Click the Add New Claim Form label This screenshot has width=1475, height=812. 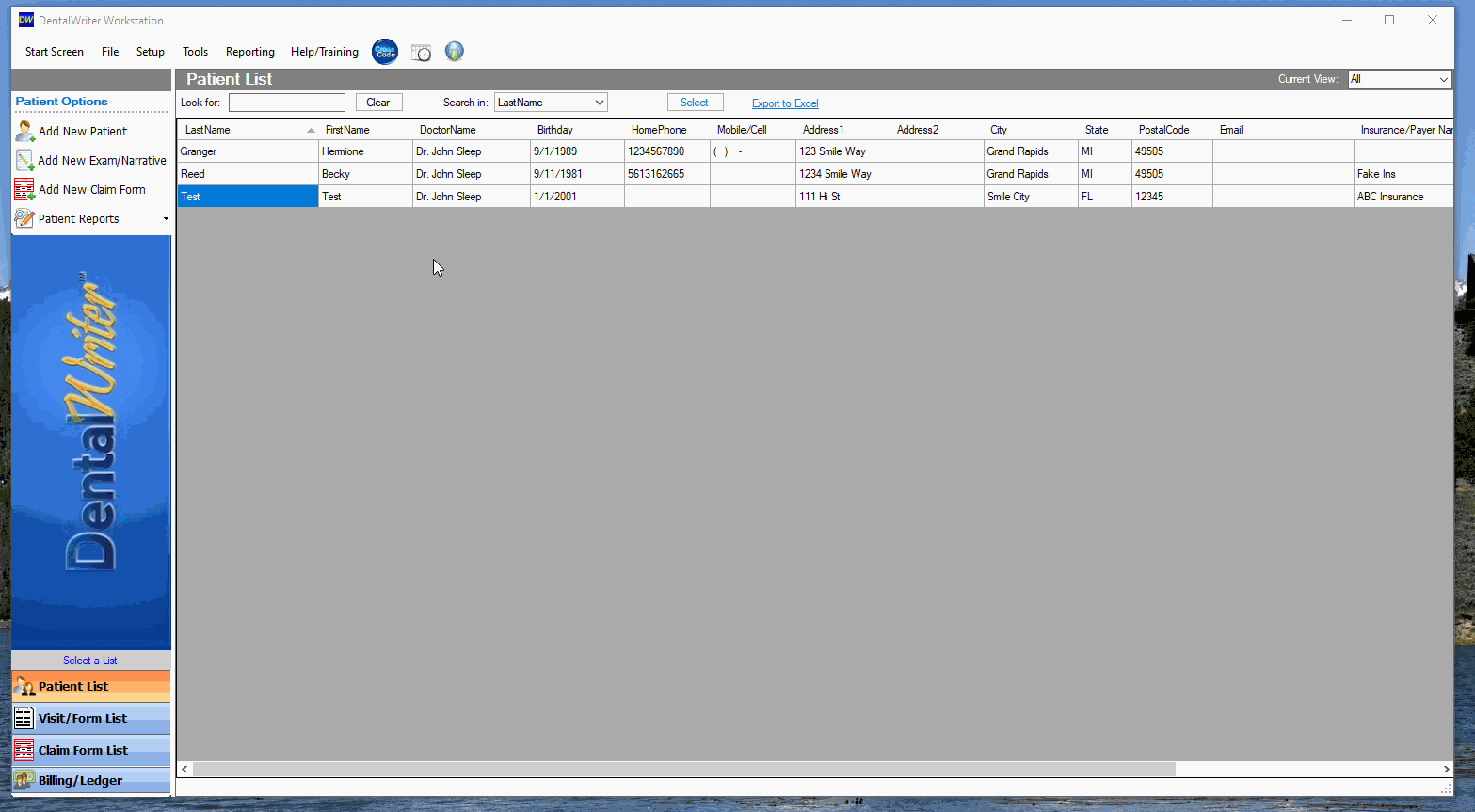[92, 190]
